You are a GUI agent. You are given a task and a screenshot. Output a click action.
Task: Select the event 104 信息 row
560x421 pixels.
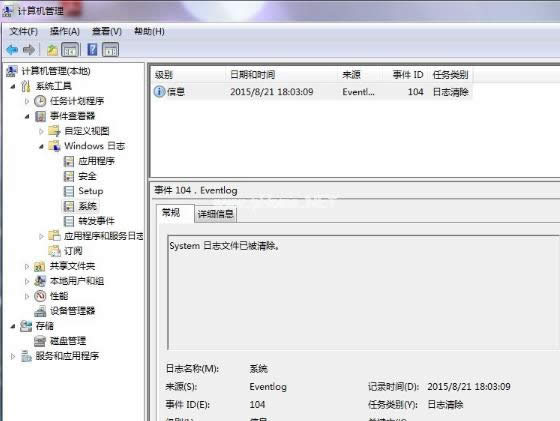pyautogui.click(x=312, y=92)
